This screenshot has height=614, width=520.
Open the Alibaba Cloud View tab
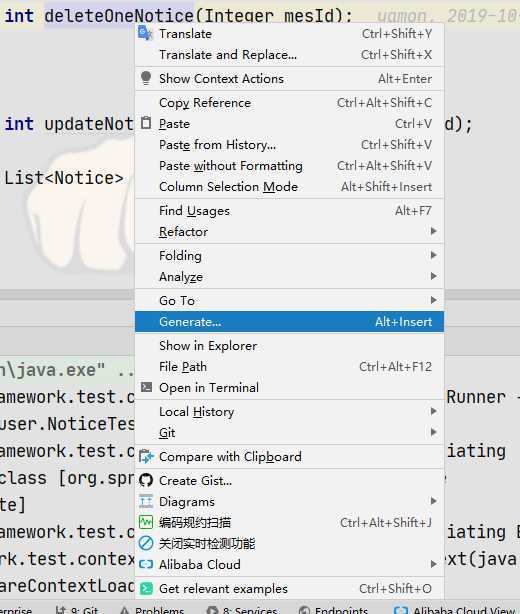[x=457, y=610]
